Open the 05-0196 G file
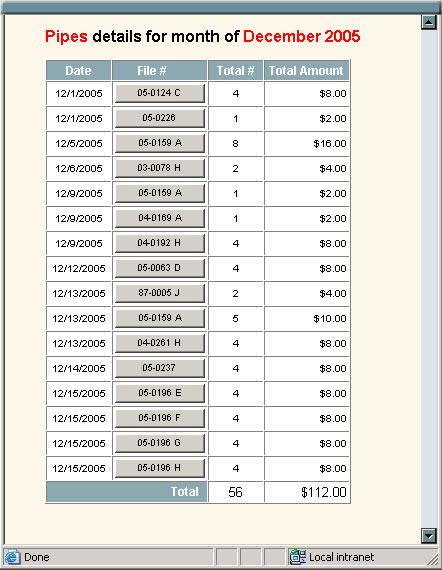This screenshot has width=442, height=570. click(160, 443)
